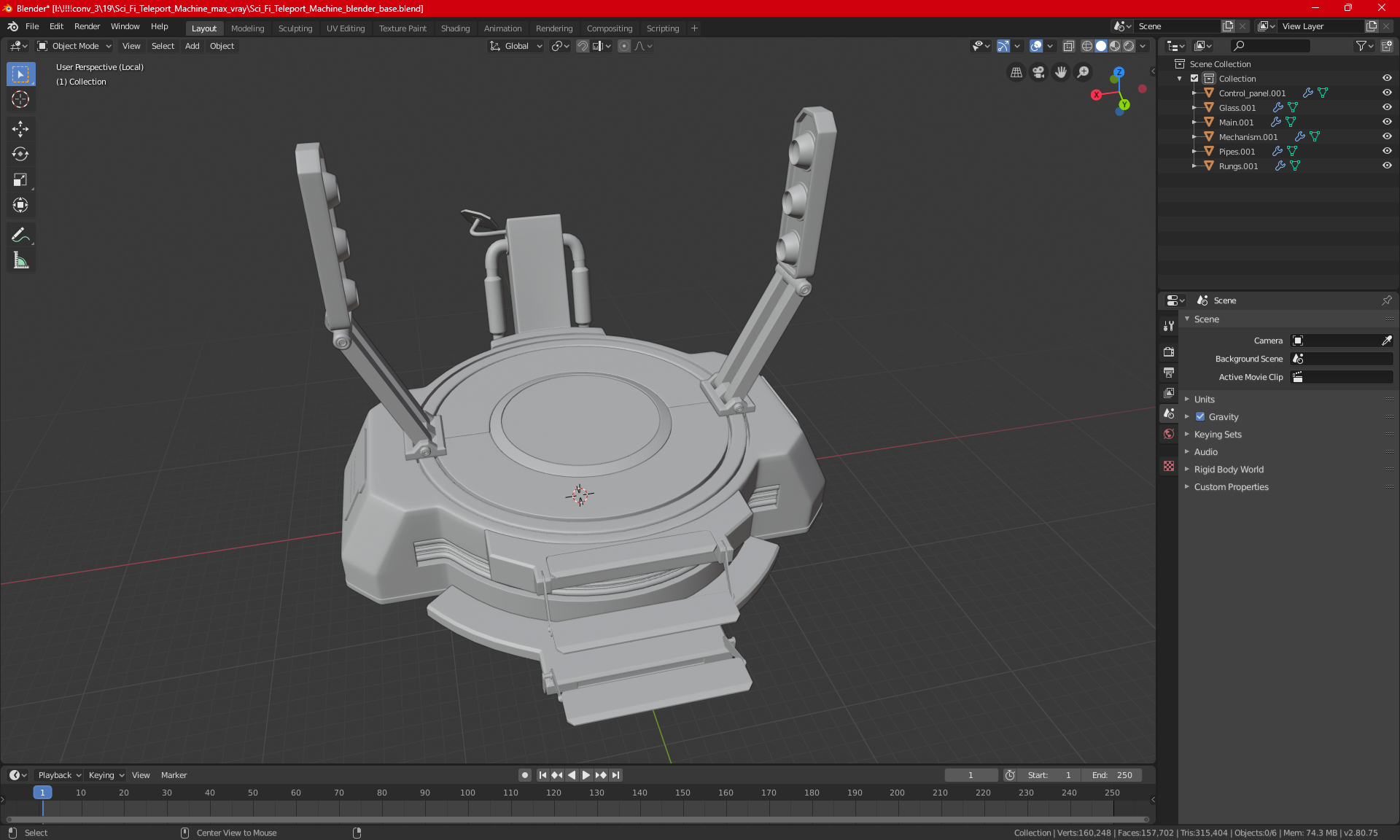1400x840 pixels.
Task: Open the Render menu
Action: pos(87,26)
